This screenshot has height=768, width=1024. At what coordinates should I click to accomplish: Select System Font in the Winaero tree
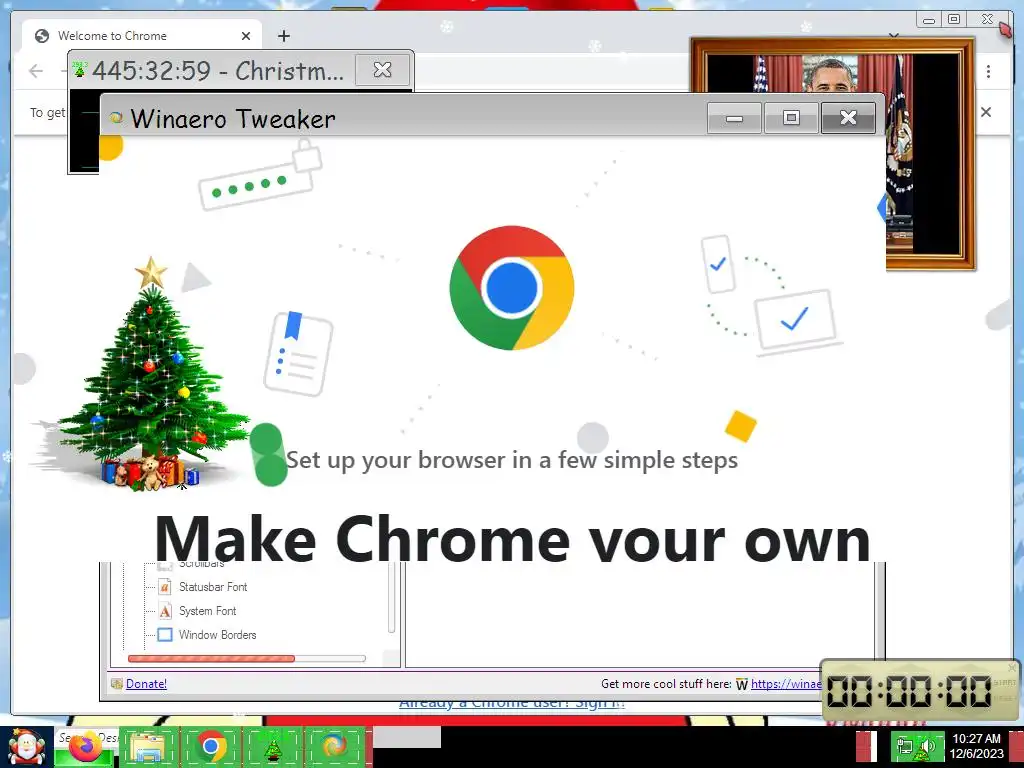(x=208, y=611)
